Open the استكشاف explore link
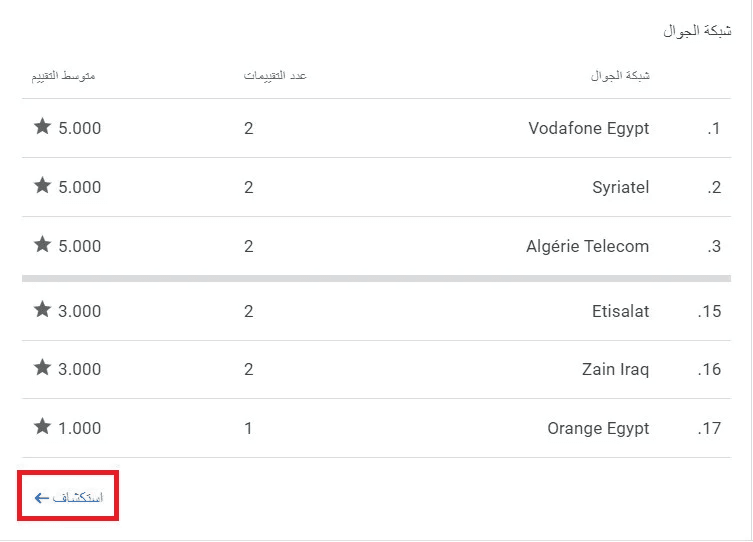The height and width of the screenshot is (542, 753). [x=77, y=497]
